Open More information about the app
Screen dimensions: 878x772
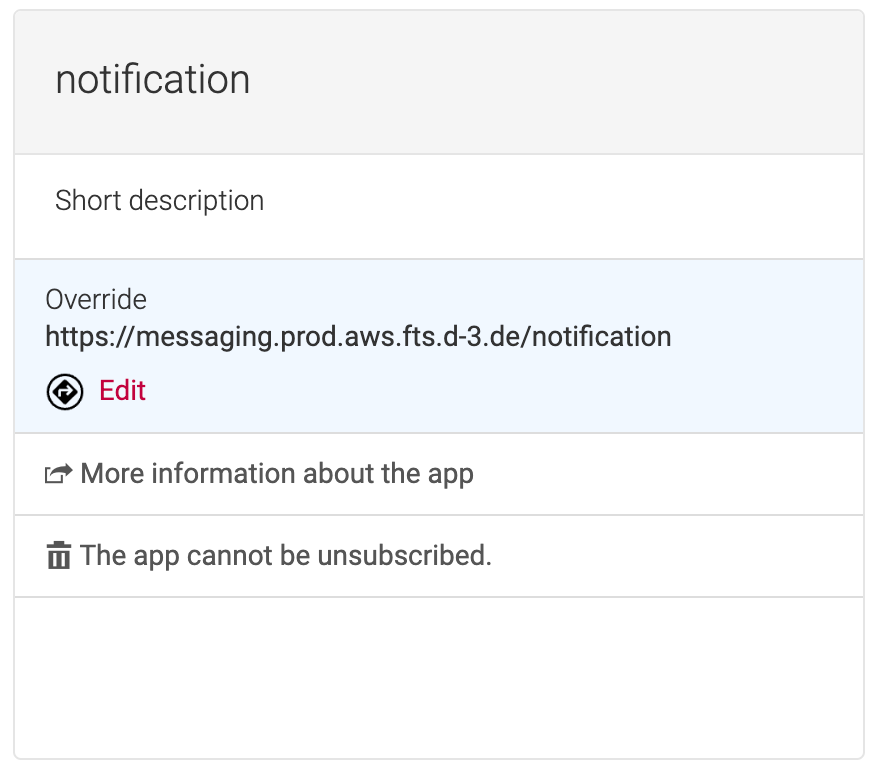click(276, 474)
